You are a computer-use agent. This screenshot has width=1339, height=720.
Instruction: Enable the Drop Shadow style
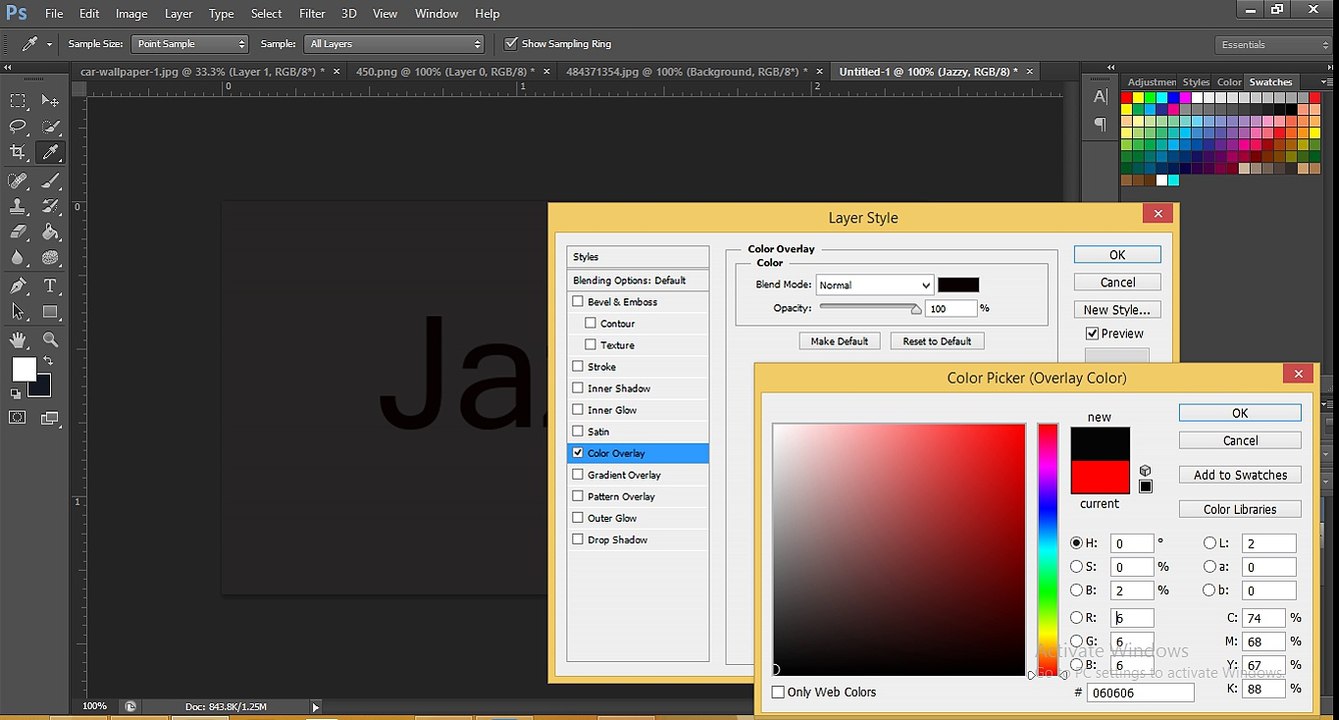point(578,540)
